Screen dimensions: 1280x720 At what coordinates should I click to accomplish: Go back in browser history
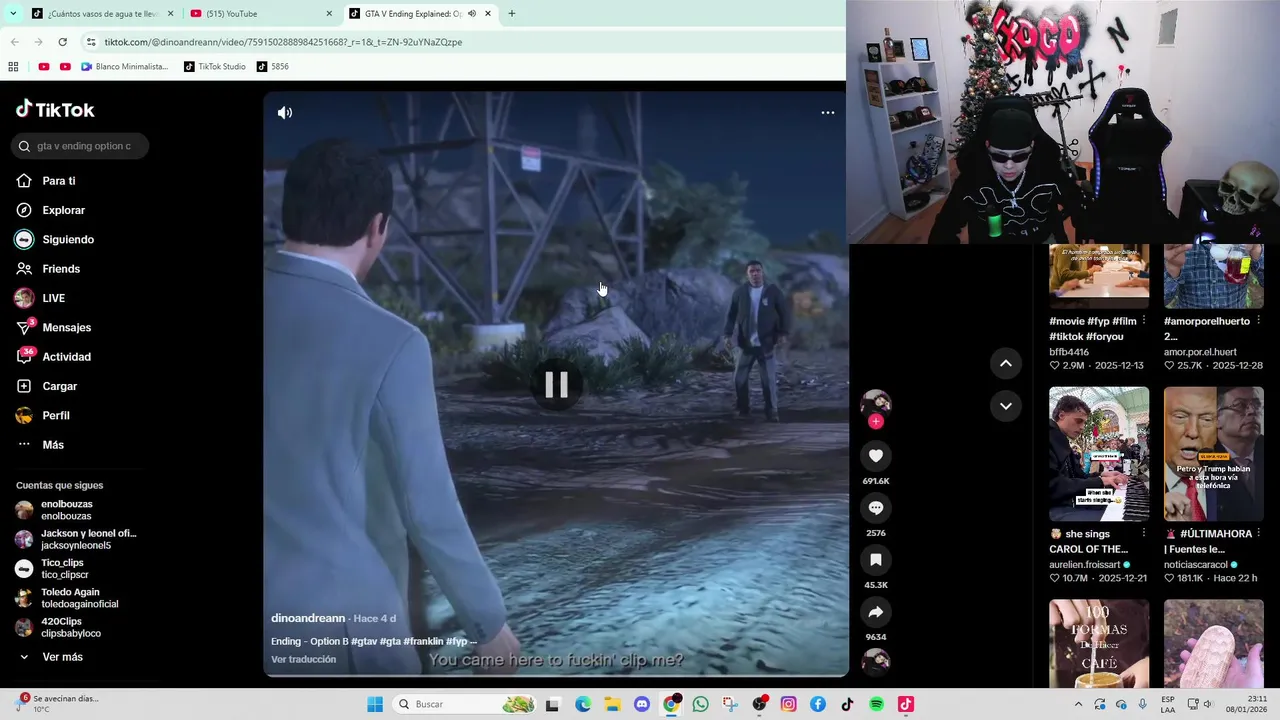pos(14,42)
